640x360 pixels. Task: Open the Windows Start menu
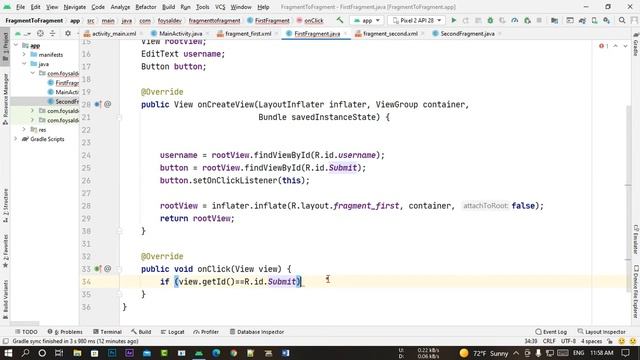tap(8, 353)
